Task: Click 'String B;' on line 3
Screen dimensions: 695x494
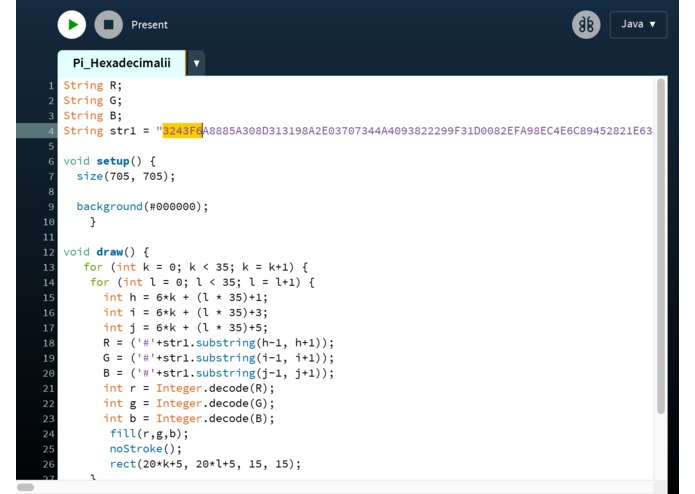Action: pos(92,116)
